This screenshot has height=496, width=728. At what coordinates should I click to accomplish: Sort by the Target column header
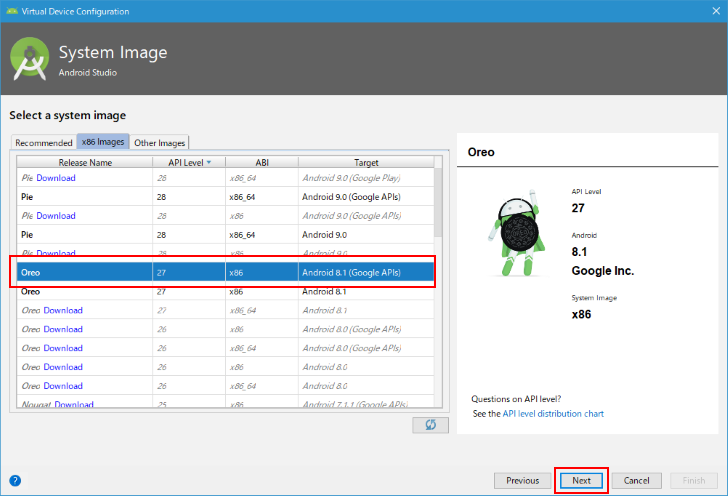[x=366, y=162]
